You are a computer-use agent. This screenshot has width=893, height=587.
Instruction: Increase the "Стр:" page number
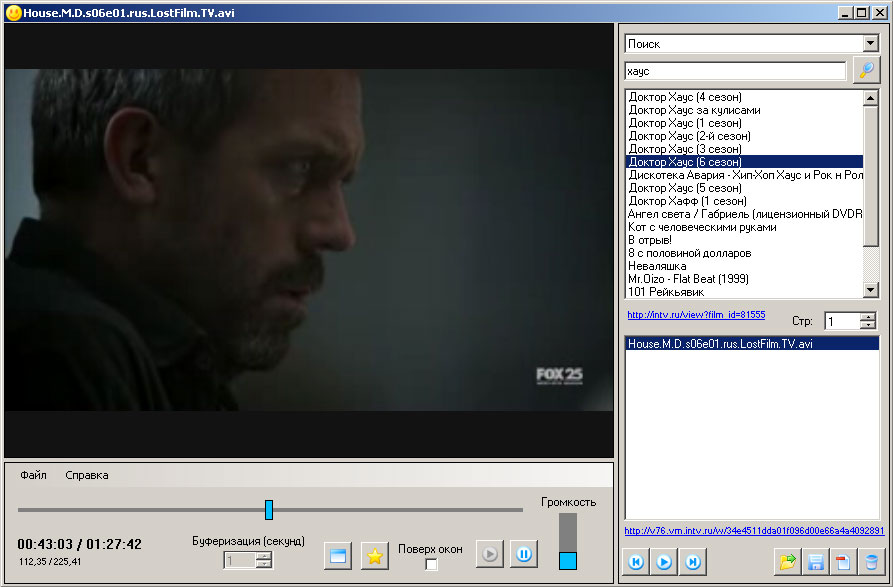click(868, 317)
